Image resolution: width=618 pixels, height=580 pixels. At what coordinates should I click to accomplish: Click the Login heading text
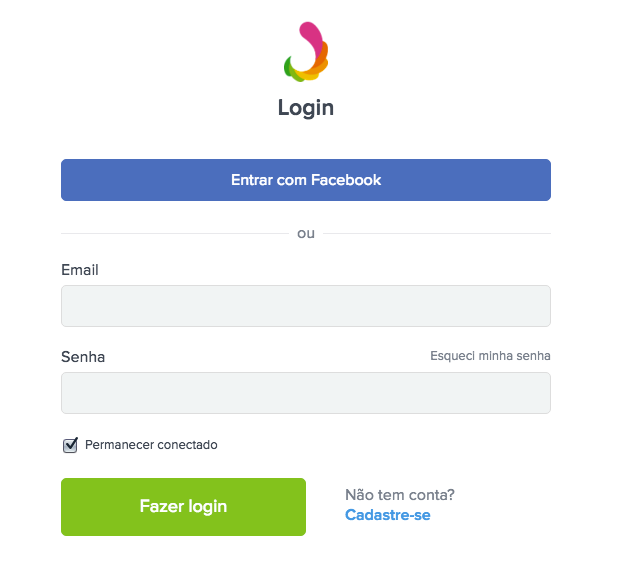click(x=306, y=108)
